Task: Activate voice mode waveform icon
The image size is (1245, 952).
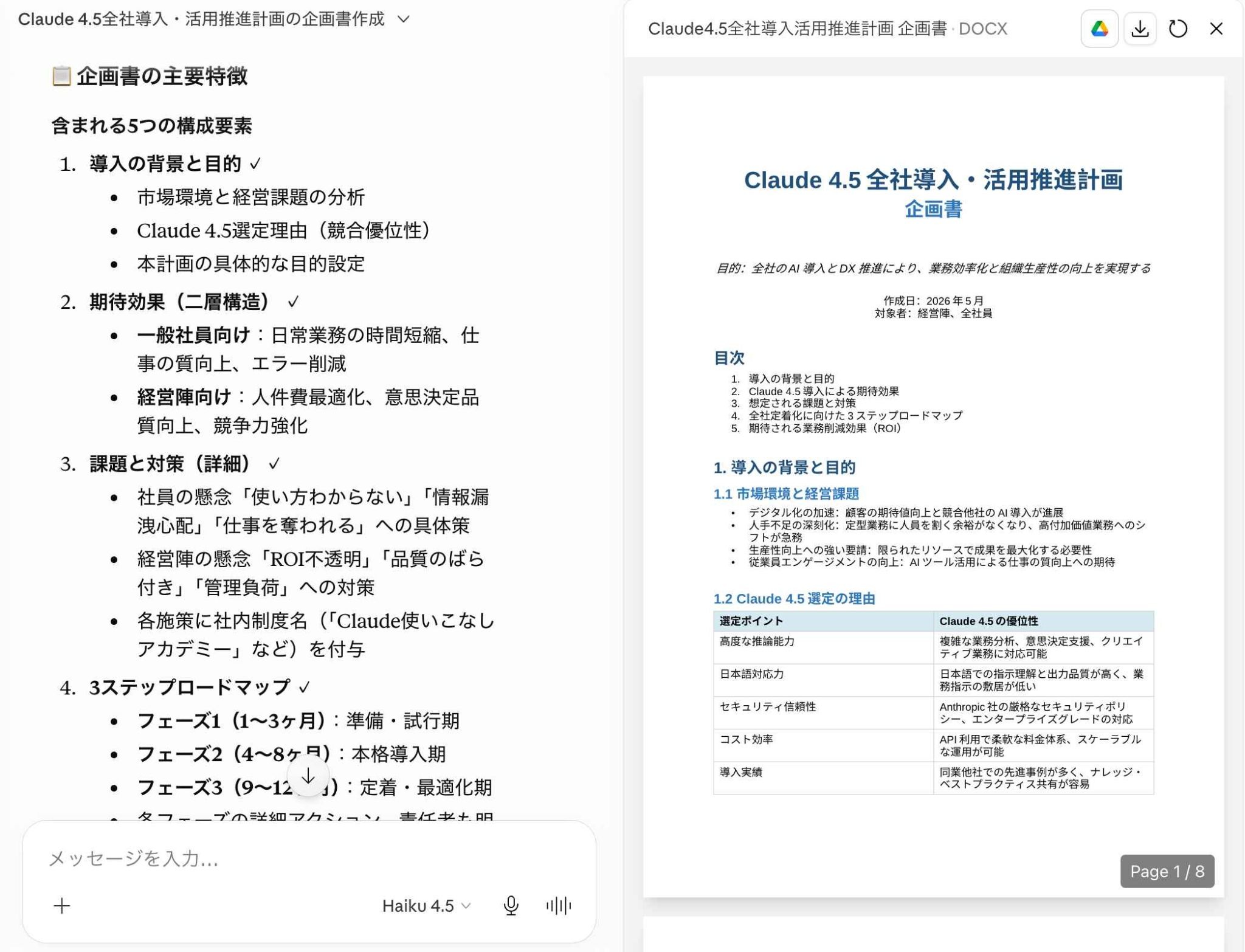Action: click(x=558, y=906)
